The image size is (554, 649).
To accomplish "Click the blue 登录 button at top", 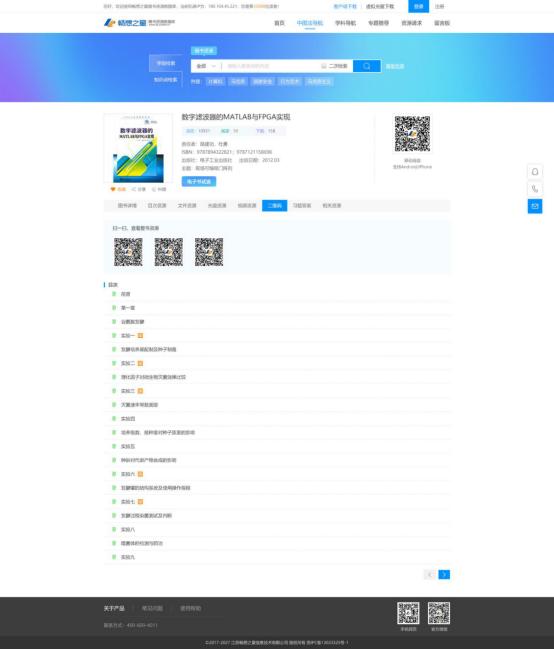I will point(419,6).
